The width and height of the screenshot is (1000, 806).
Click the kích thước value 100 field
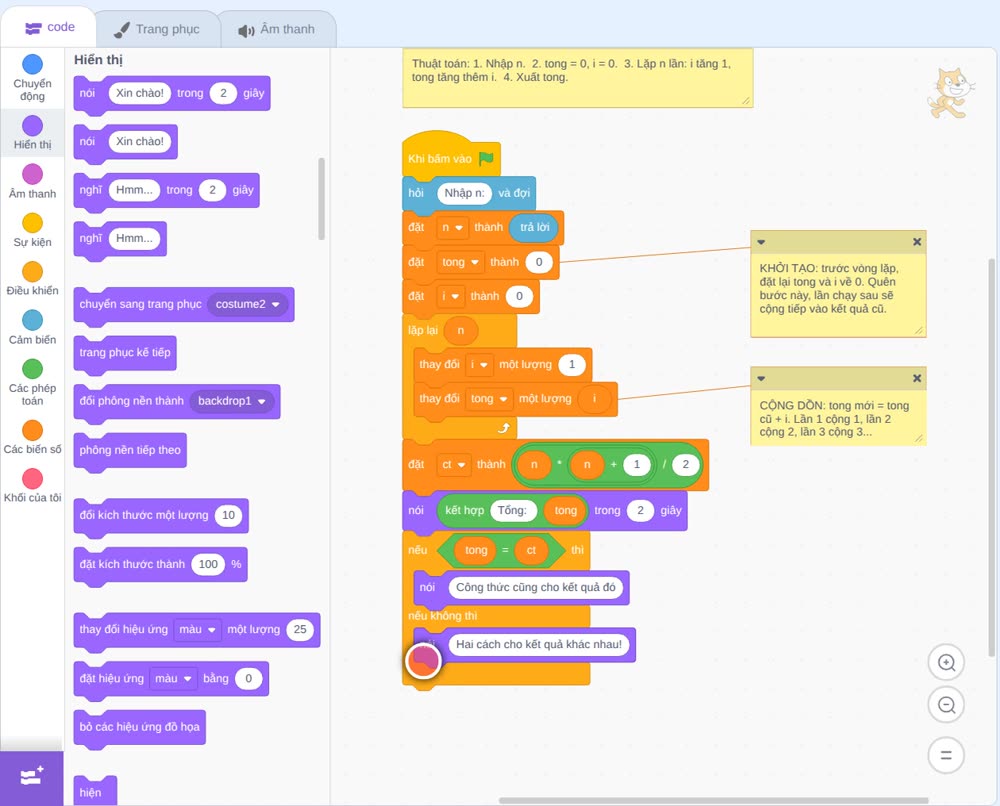[208, 564]
